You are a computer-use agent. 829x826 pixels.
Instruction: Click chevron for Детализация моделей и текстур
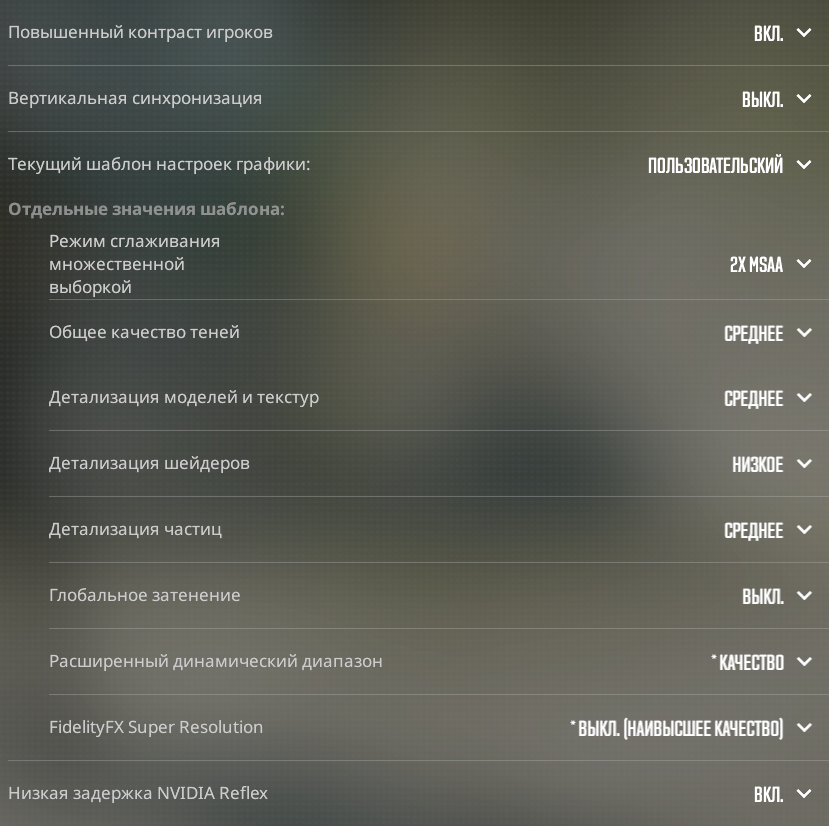coord(804,398)
